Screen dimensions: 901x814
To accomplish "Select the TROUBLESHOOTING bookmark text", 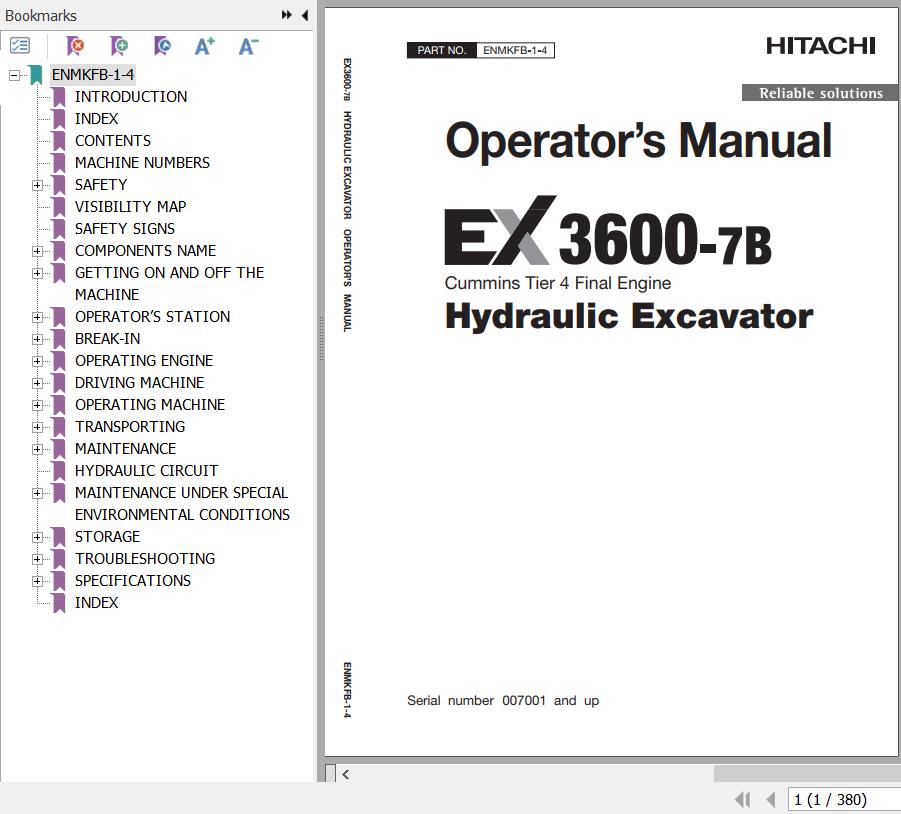I will (145, 559).
